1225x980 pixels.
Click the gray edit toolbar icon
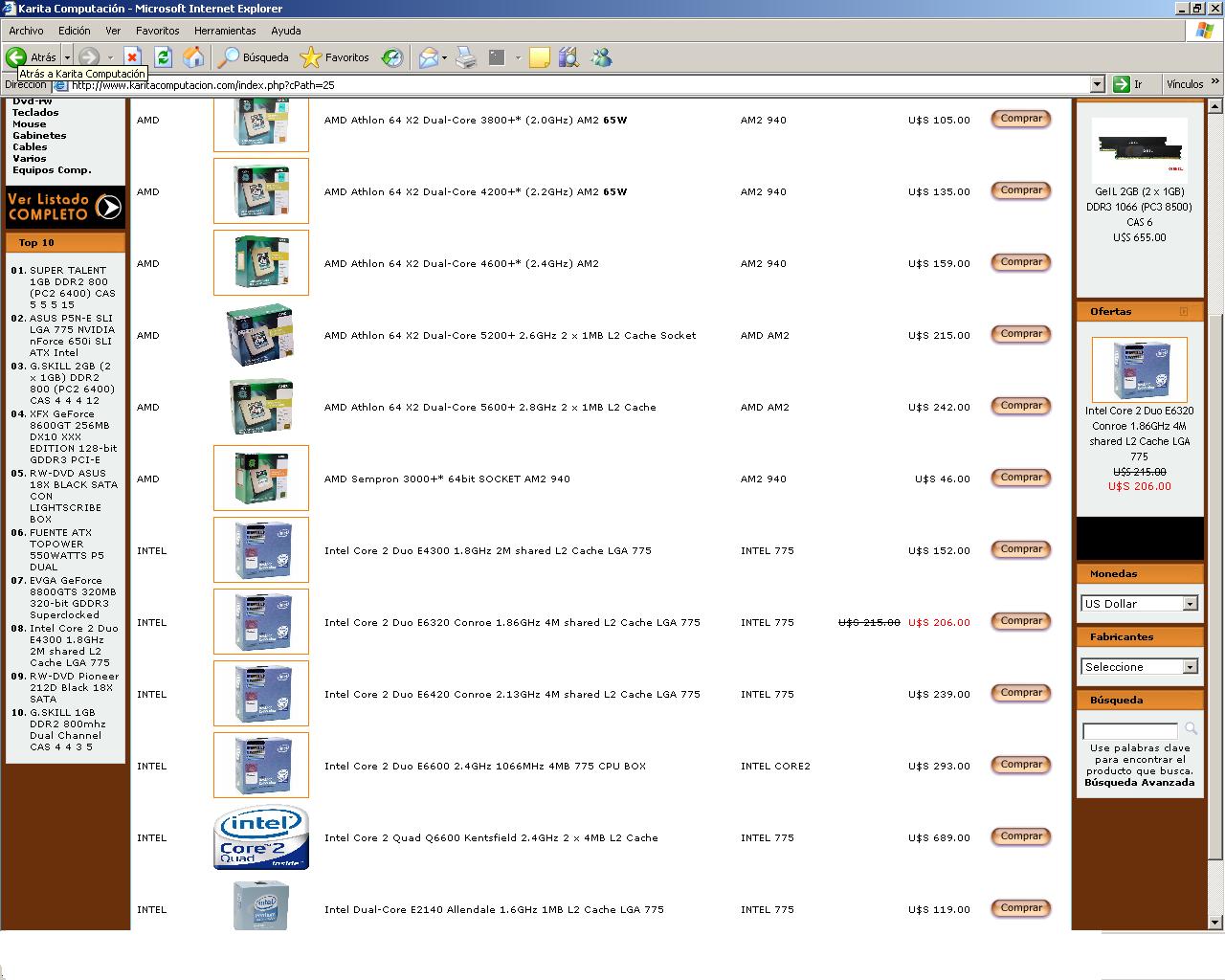pyautogui.click(x=497, y=57)
